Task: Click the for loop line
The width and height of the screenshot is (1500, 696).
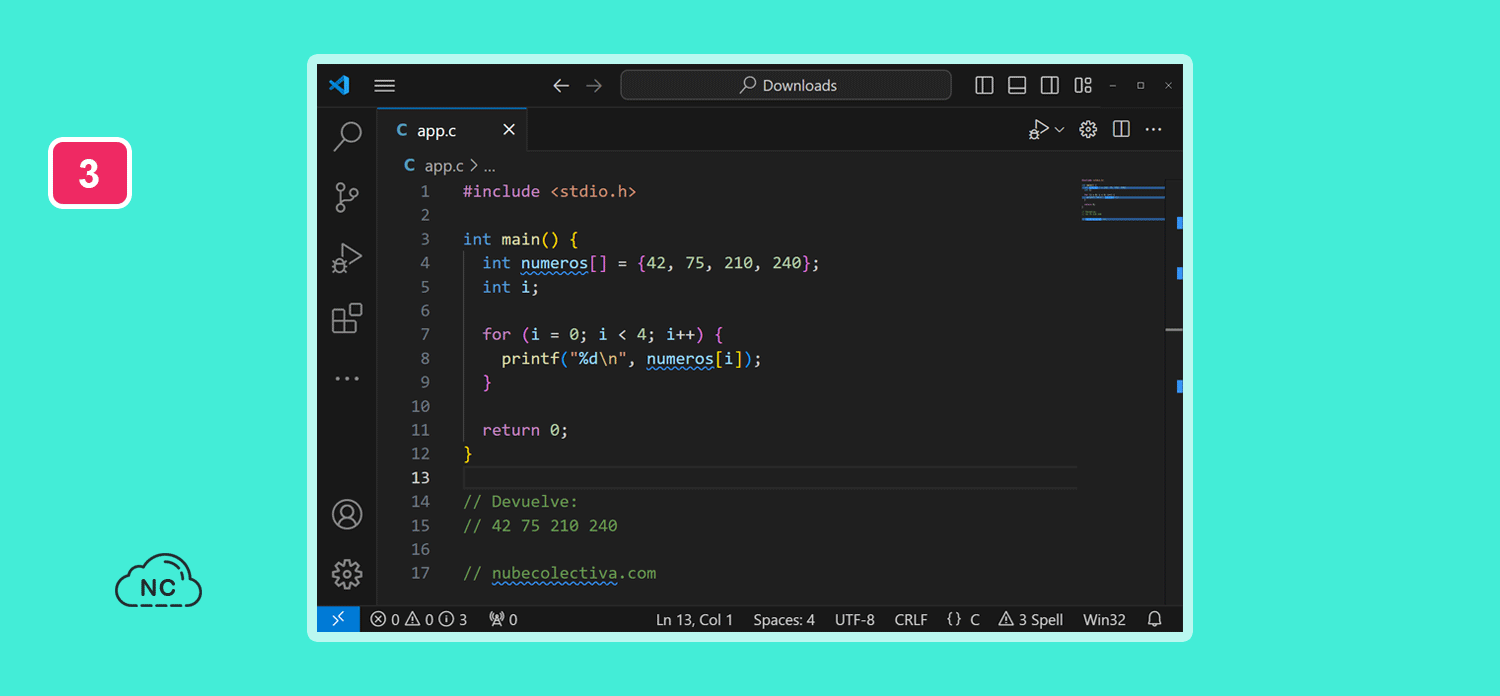Action: [x=602, y=334]
